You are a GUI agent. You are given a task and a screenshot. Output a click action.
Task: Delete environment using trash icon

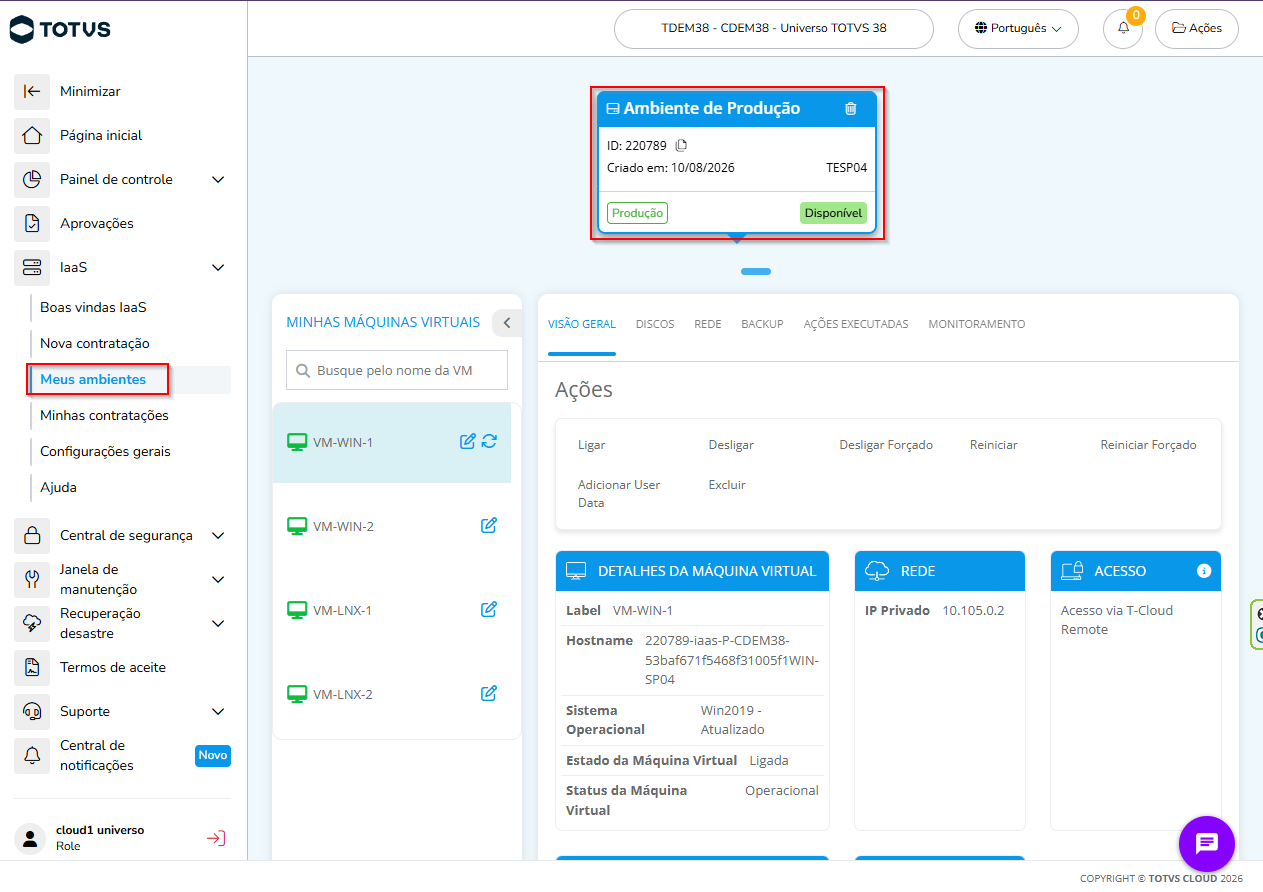tap(851, 109)
